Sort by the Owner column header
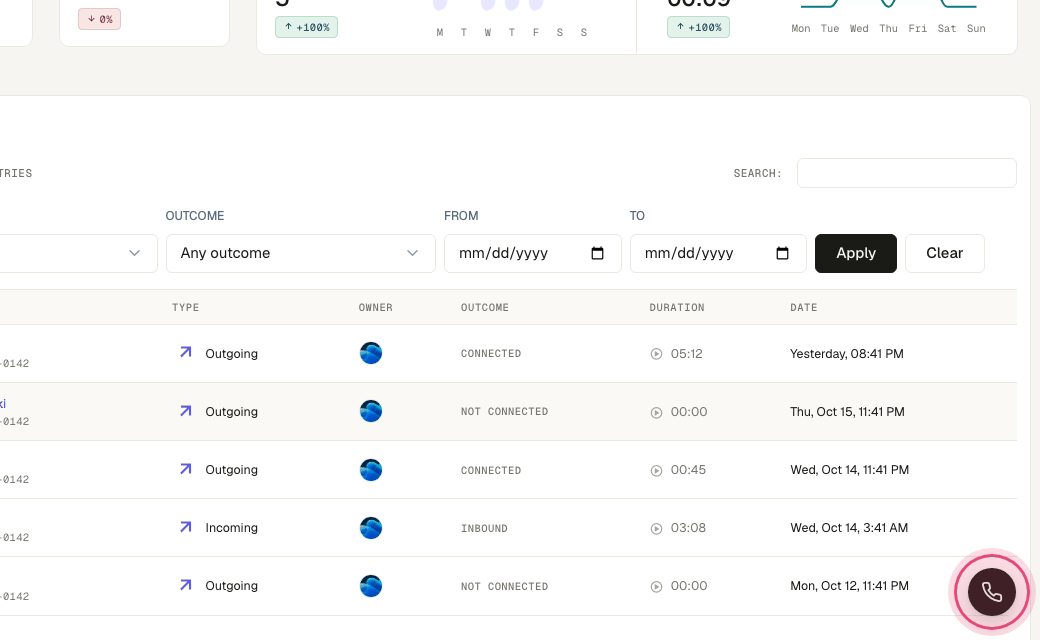 (x=375, y=308)
